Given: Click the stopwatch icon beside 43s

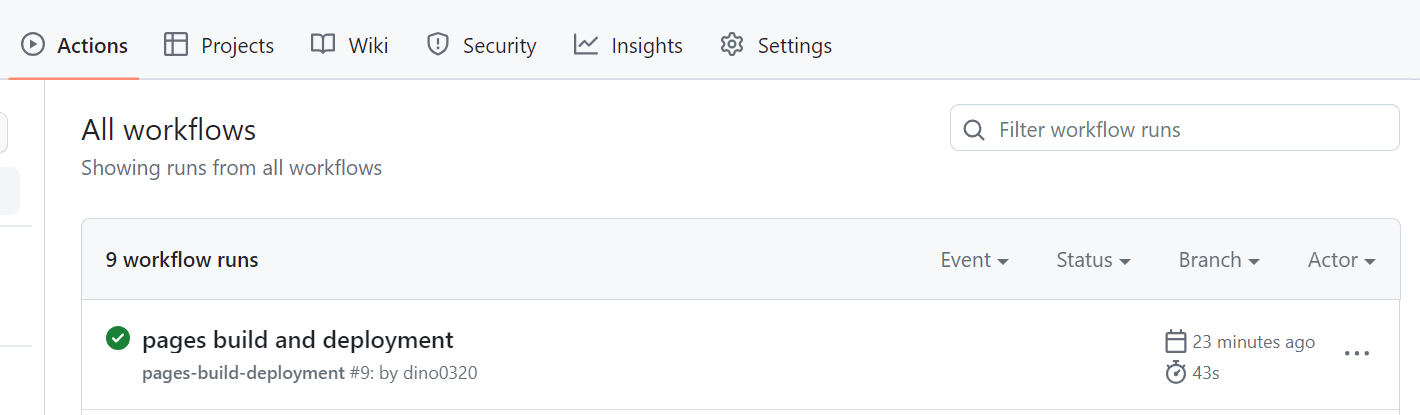Looking at the screenshot, I should 1176,373.
